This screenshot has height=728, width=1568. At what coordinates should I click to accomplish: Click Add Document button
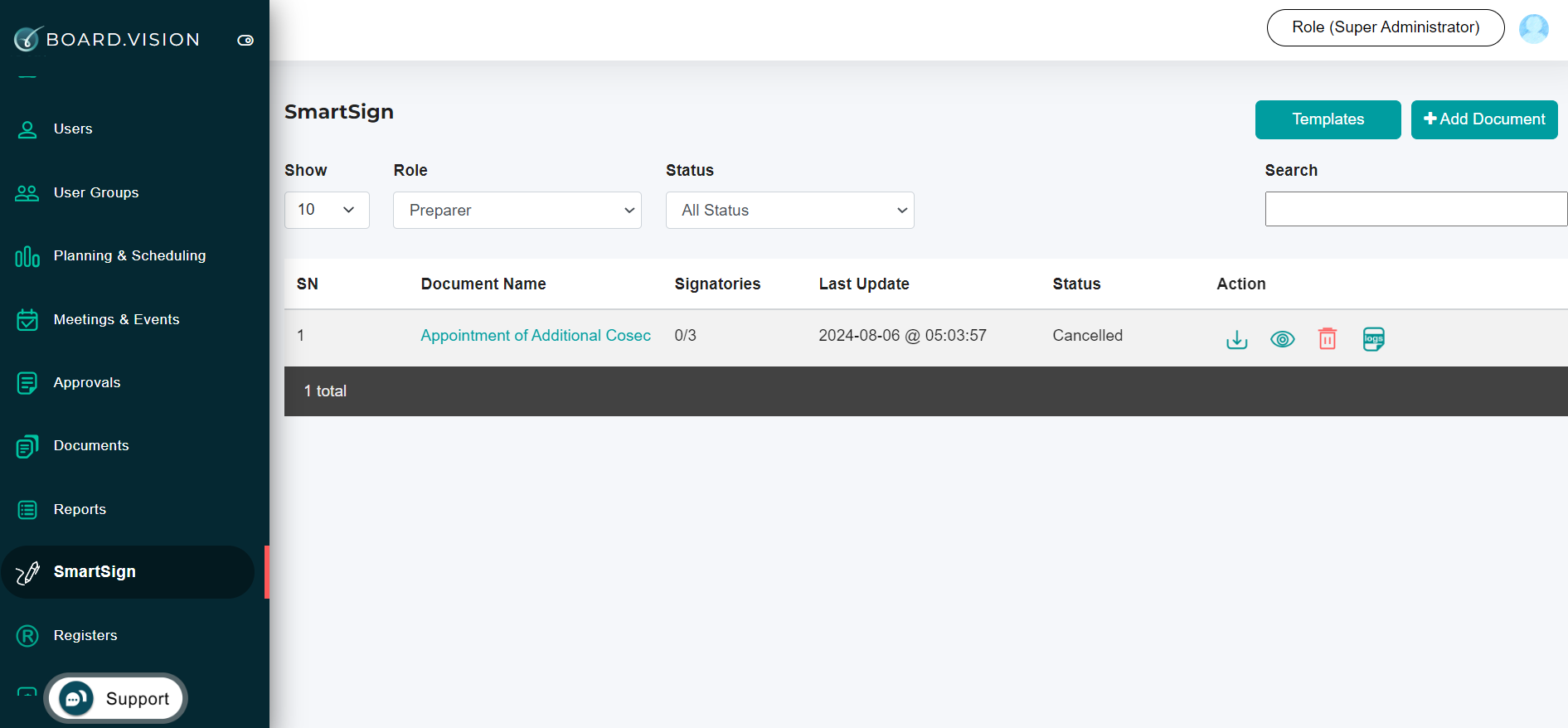pos(1484,119)
